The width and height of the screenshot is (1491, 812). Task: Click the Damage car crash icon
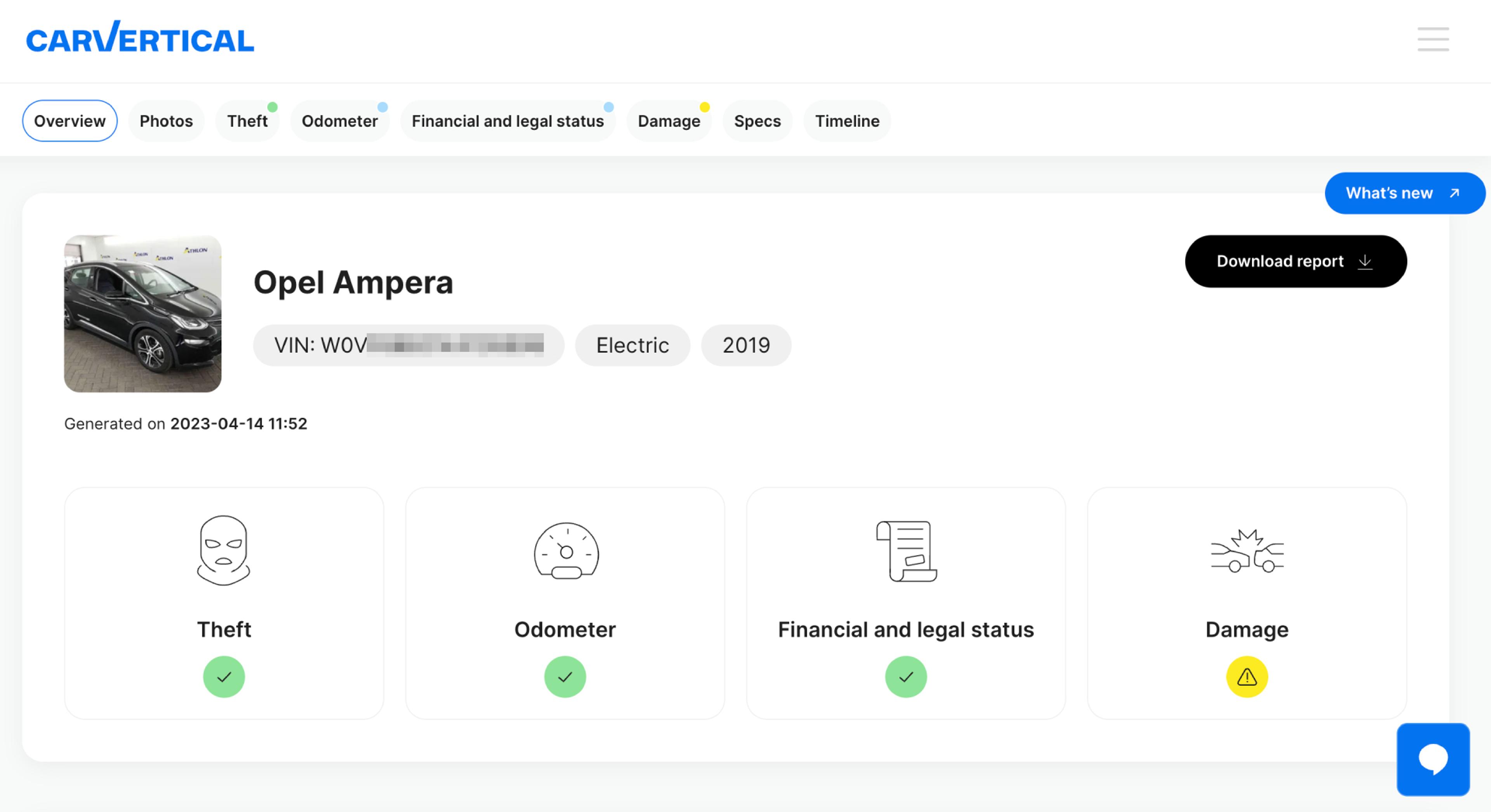[x=1247, y=550]
